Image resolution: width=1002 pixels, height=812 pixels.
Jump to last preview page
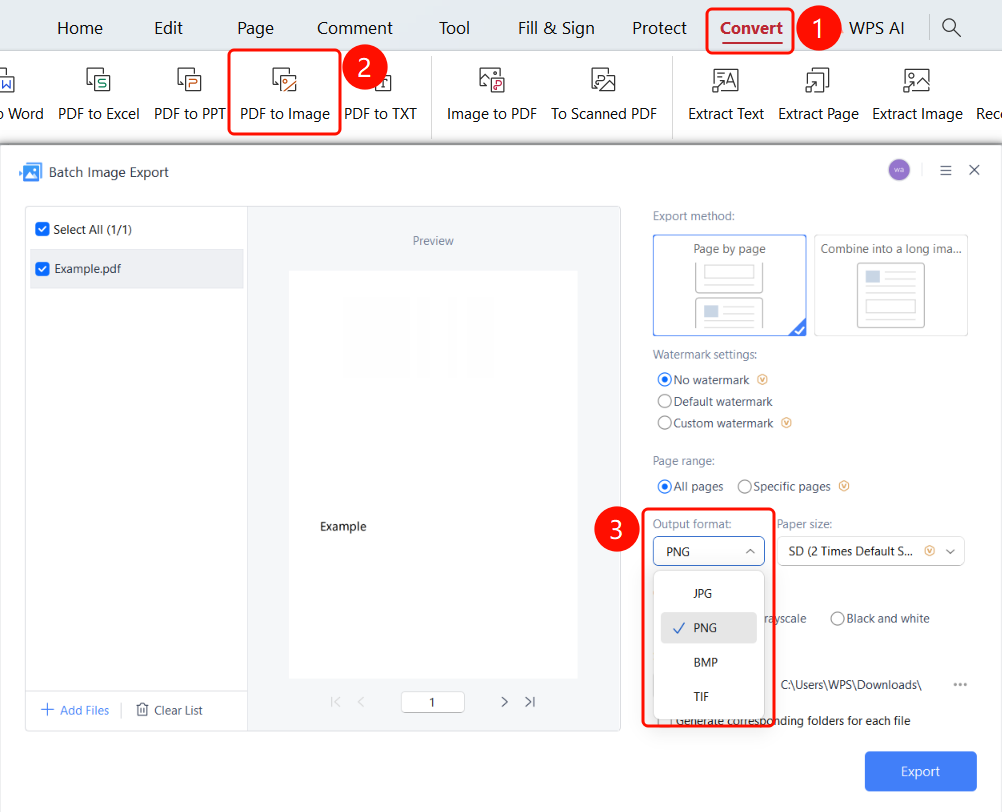click(x=530, y=702)
